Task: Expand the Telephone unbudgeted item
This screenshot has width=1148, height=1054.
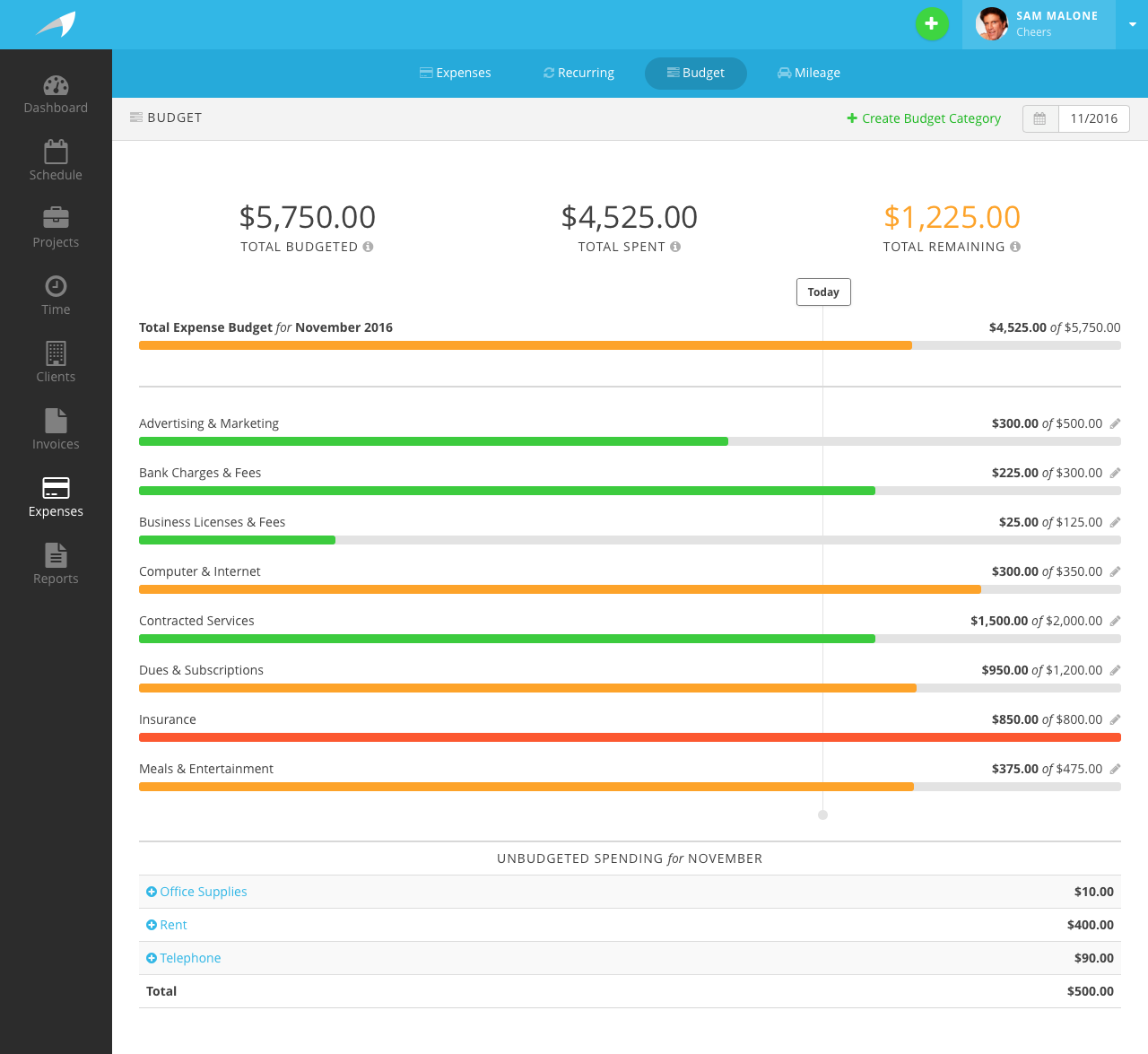Action: (152, 958)
